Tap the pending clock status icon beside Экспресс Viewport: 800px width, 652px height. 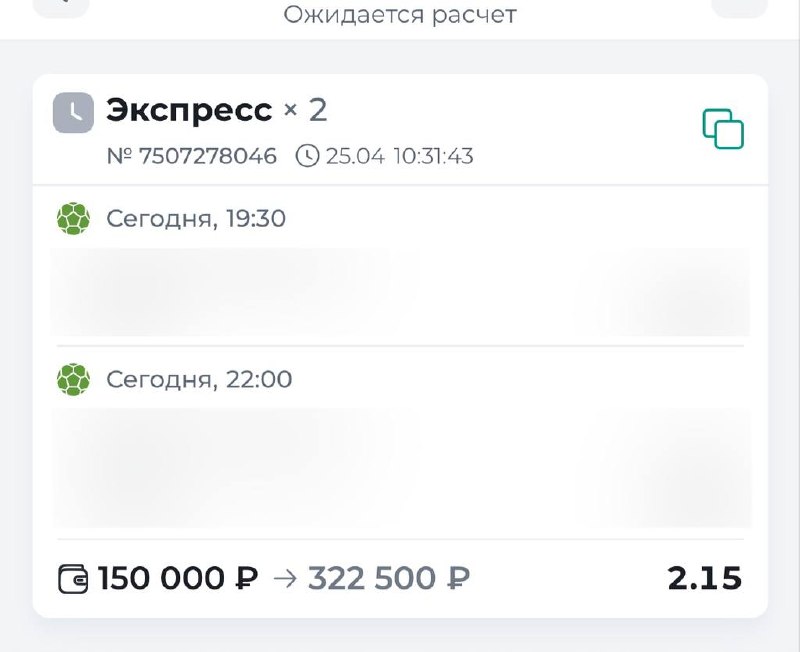click(x=73, y=113)
